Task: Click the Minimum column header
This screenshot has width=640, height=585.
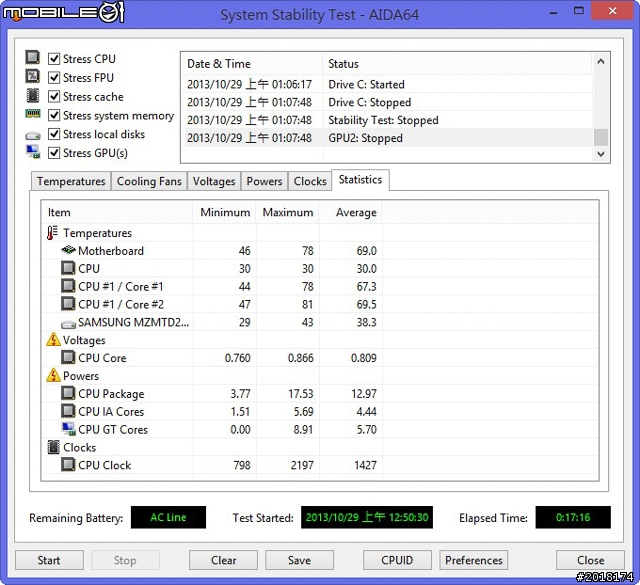Action: click(224, 212)
